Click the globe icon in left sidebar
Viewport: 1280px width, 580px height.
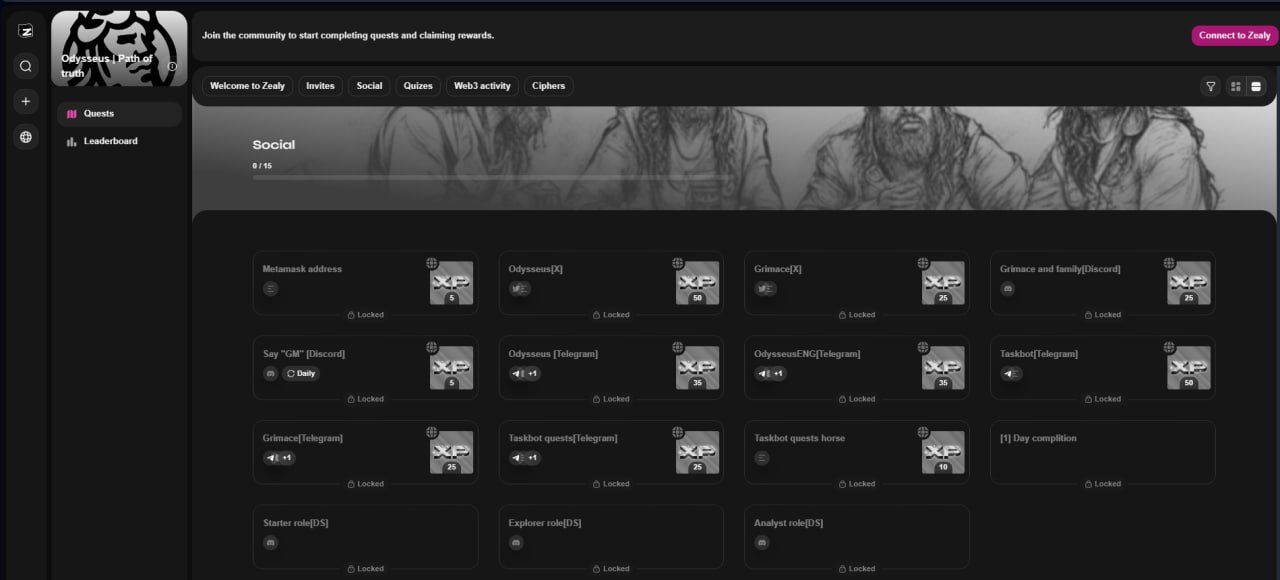tap(26, 137)
